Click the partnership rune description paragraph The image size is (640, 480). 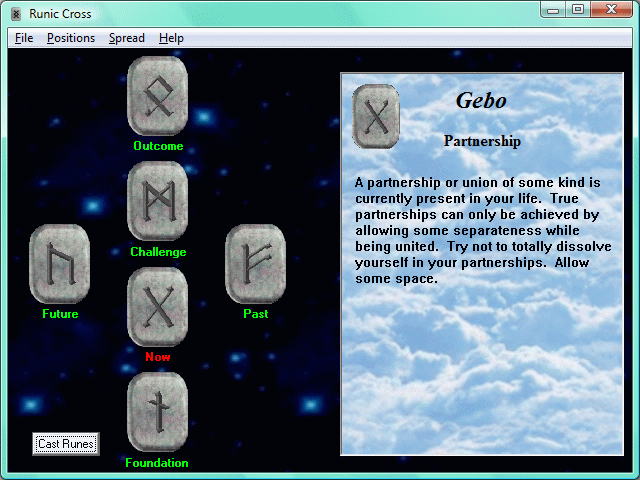pos(483,230)
